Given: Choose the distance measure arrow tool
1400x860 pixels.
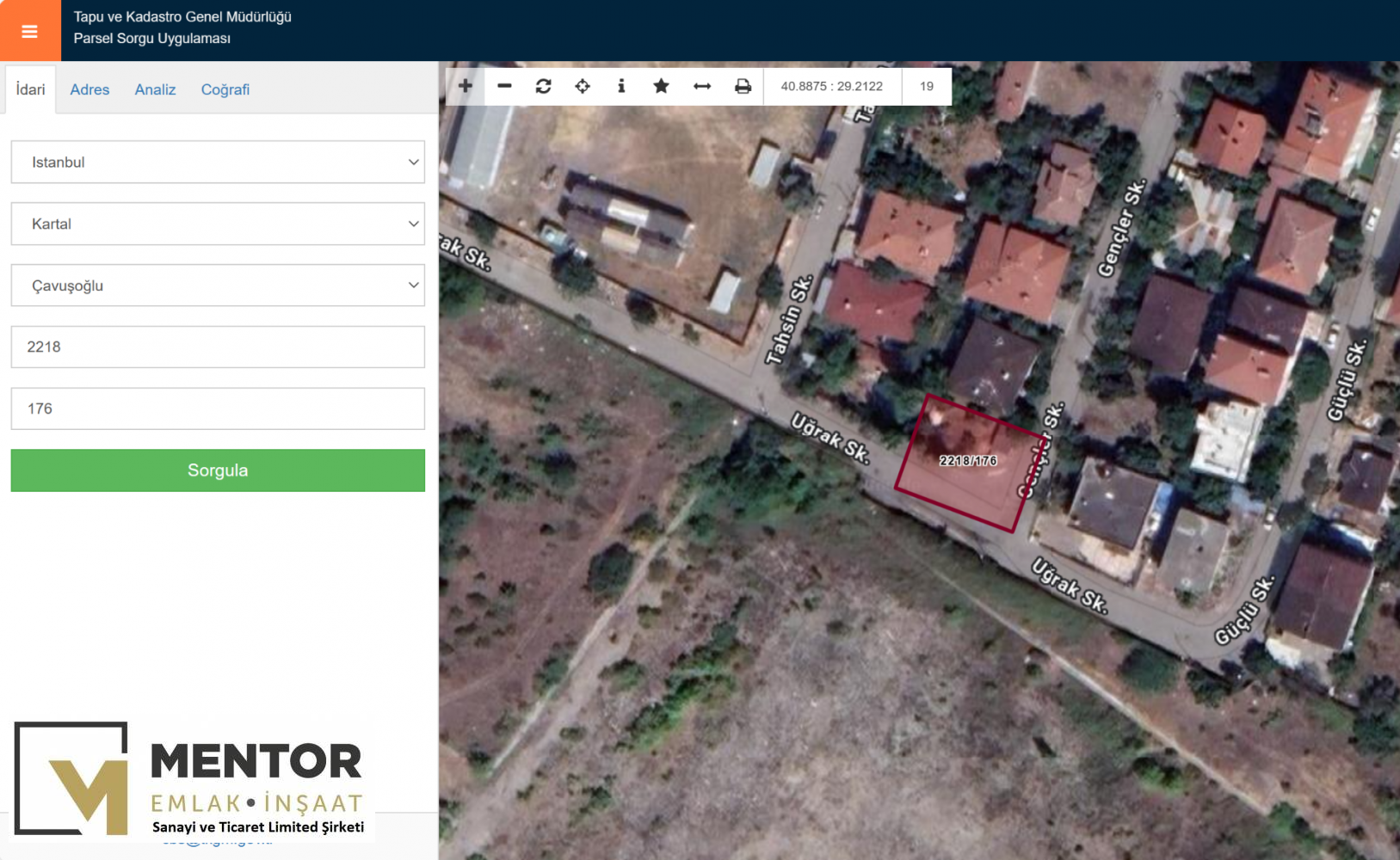Looking at the screenshot, I should [702, 86].
